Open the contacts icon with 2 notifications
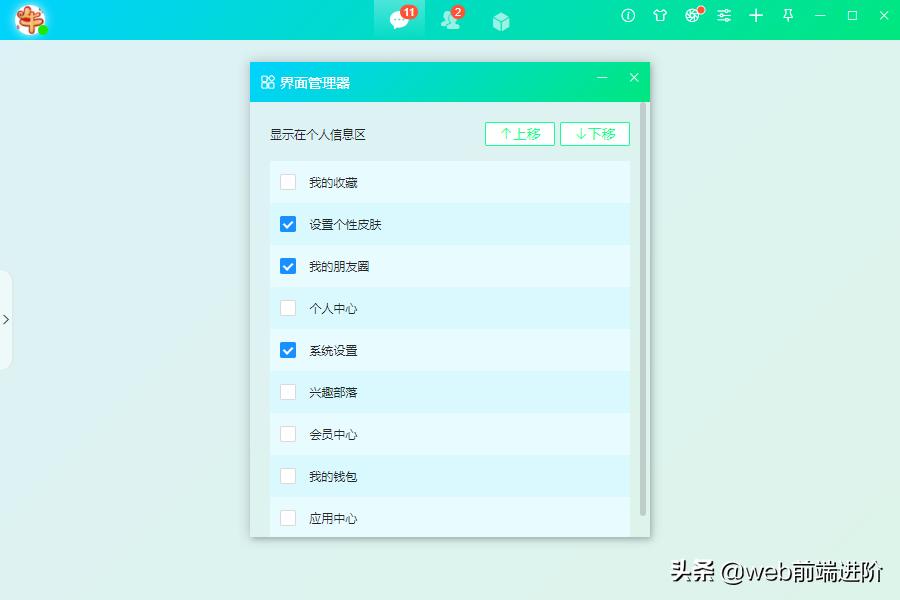 (x=448, y=19)
